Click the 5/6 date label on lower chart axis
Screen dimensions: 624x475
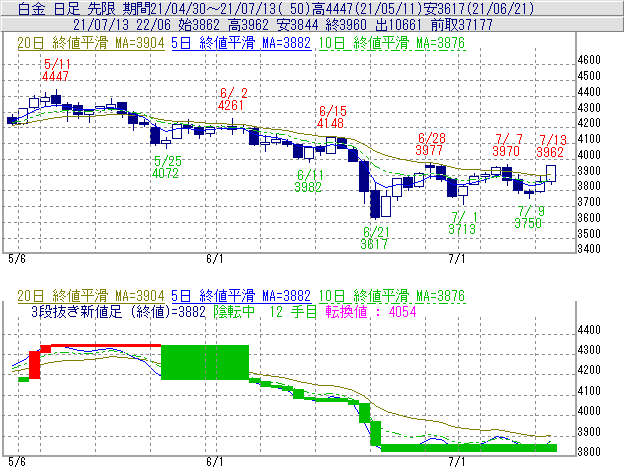point(17,461)
